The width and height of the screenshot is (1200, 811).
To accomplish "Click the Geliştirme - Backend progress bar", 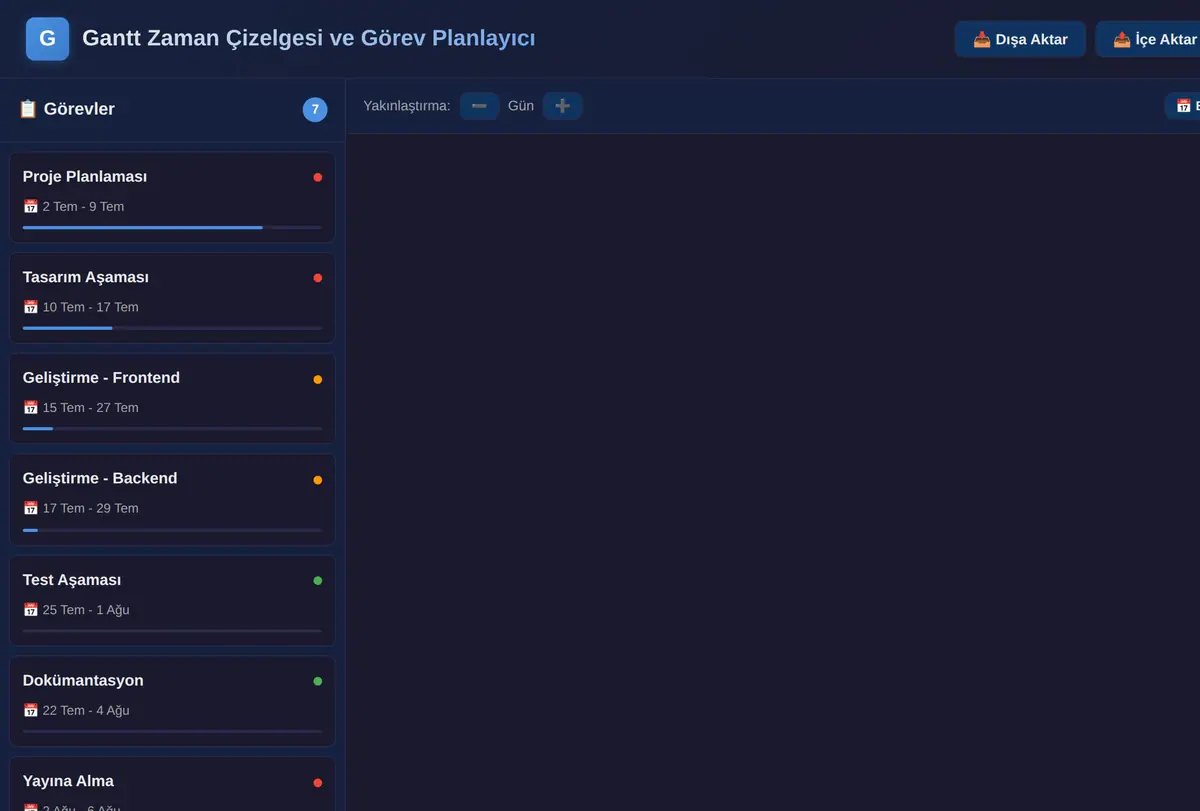I will pyautogui.click(x=172, y=529).
